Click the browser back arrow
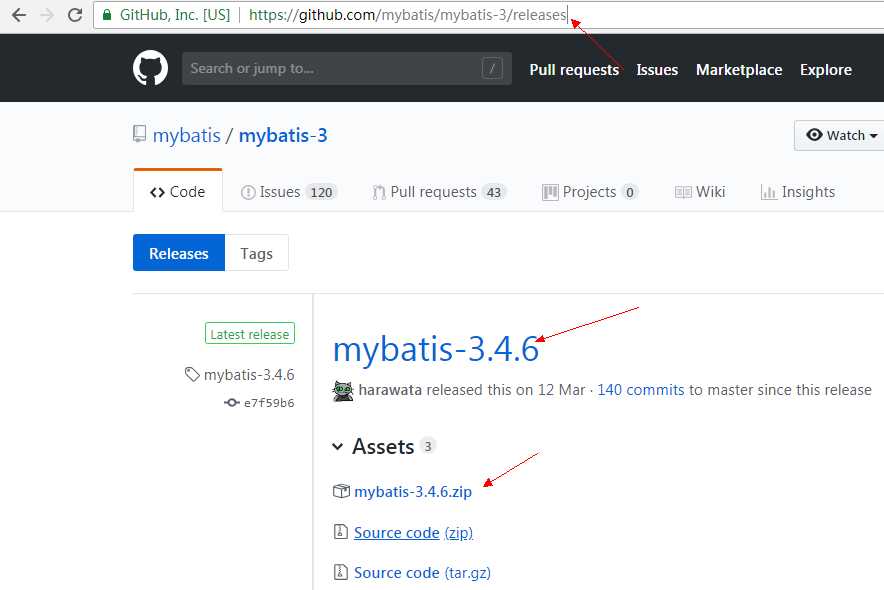This screenshot has height=590, width=884. (x=19, y=15)
